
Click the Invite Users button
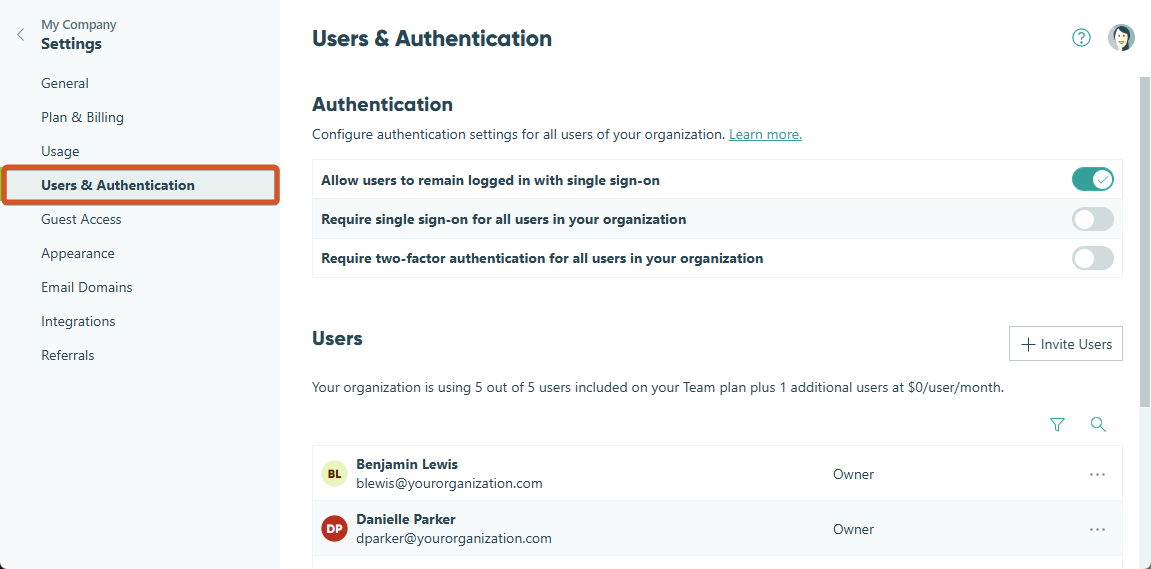tap(1066, 344)
